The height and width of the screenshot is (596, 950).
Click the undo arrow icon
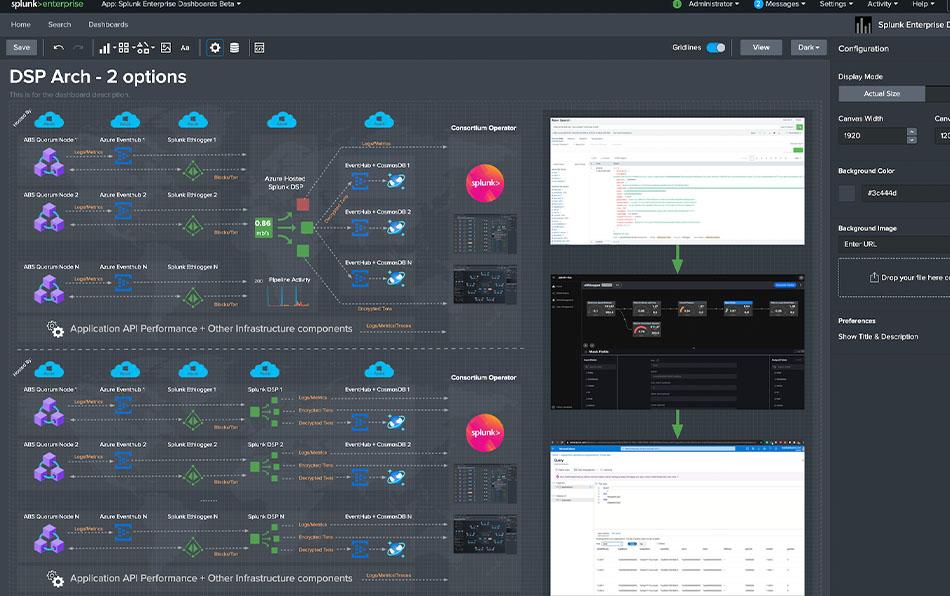click(60, 47)
